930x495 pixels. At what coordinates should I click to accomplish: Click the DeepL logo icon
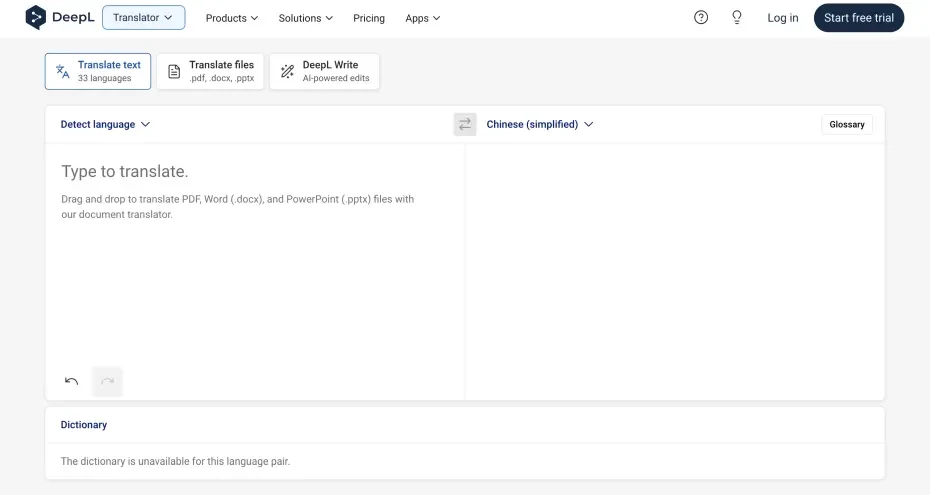click(35, 17)
